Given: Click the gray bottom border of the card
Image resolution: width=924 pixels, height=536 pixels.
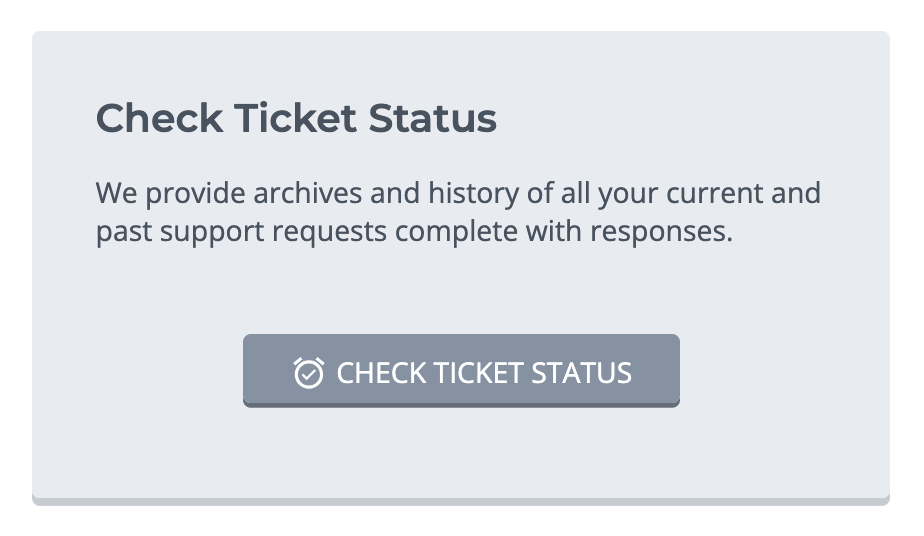Looking at the screenshot, I should 461,500.
